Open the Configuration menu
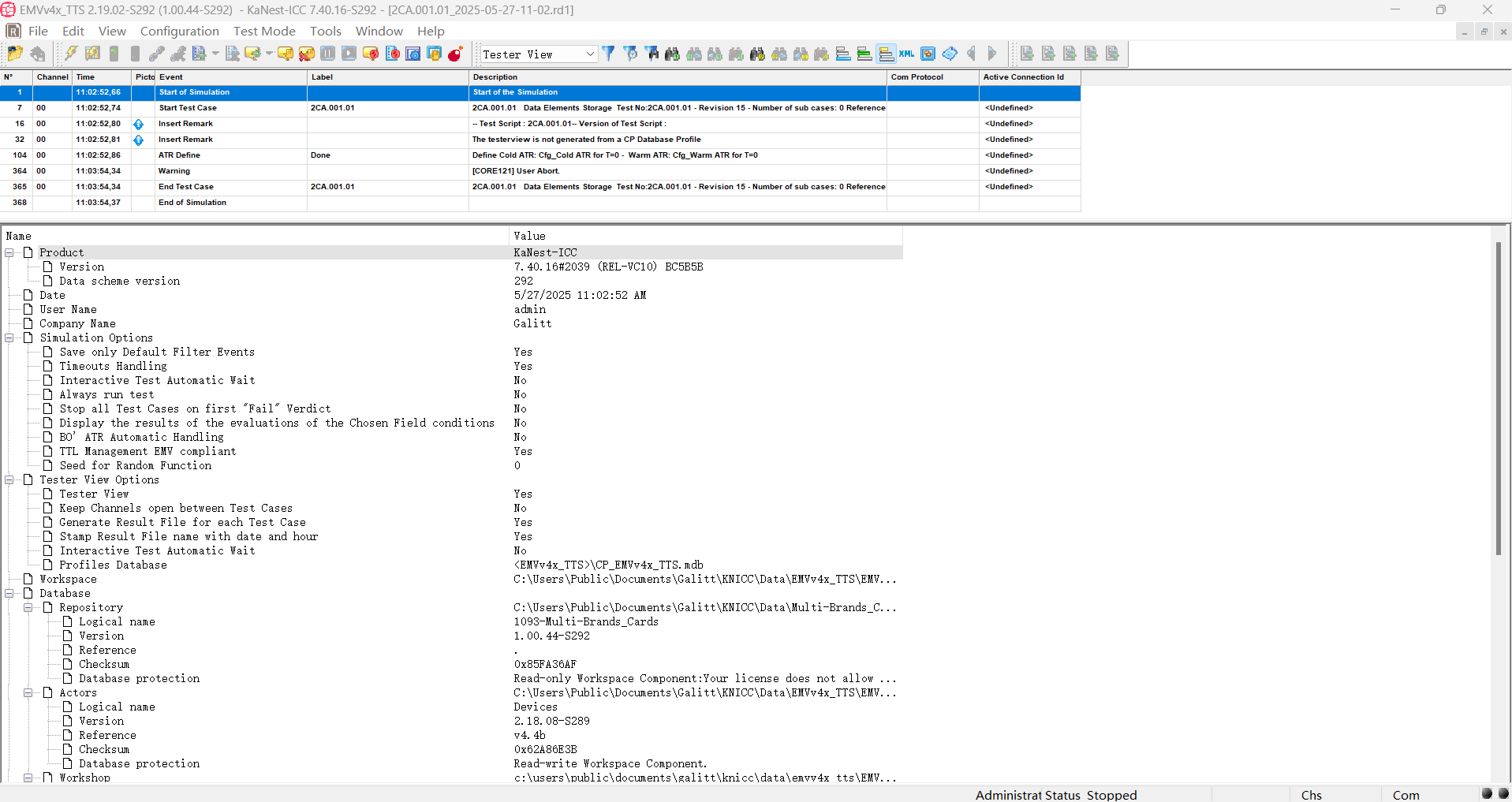The height and width of the screenshot is (802, 1512). [179, 31]
